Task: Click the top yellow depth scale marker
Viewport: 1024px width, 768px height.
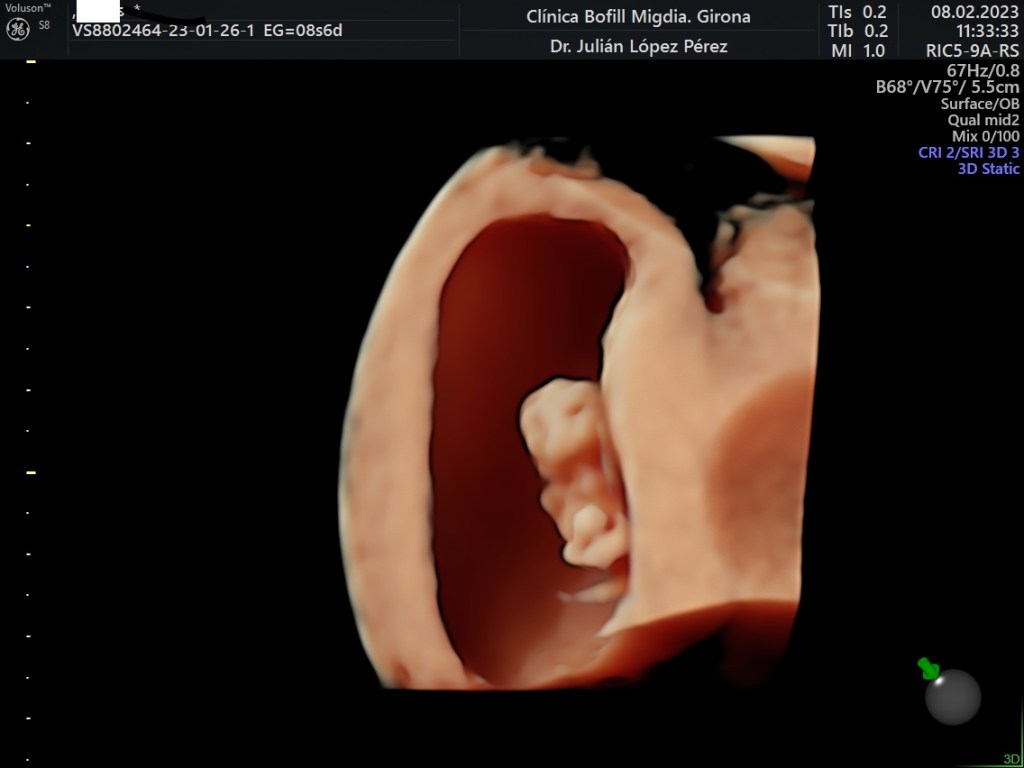Action: (31, 62)
